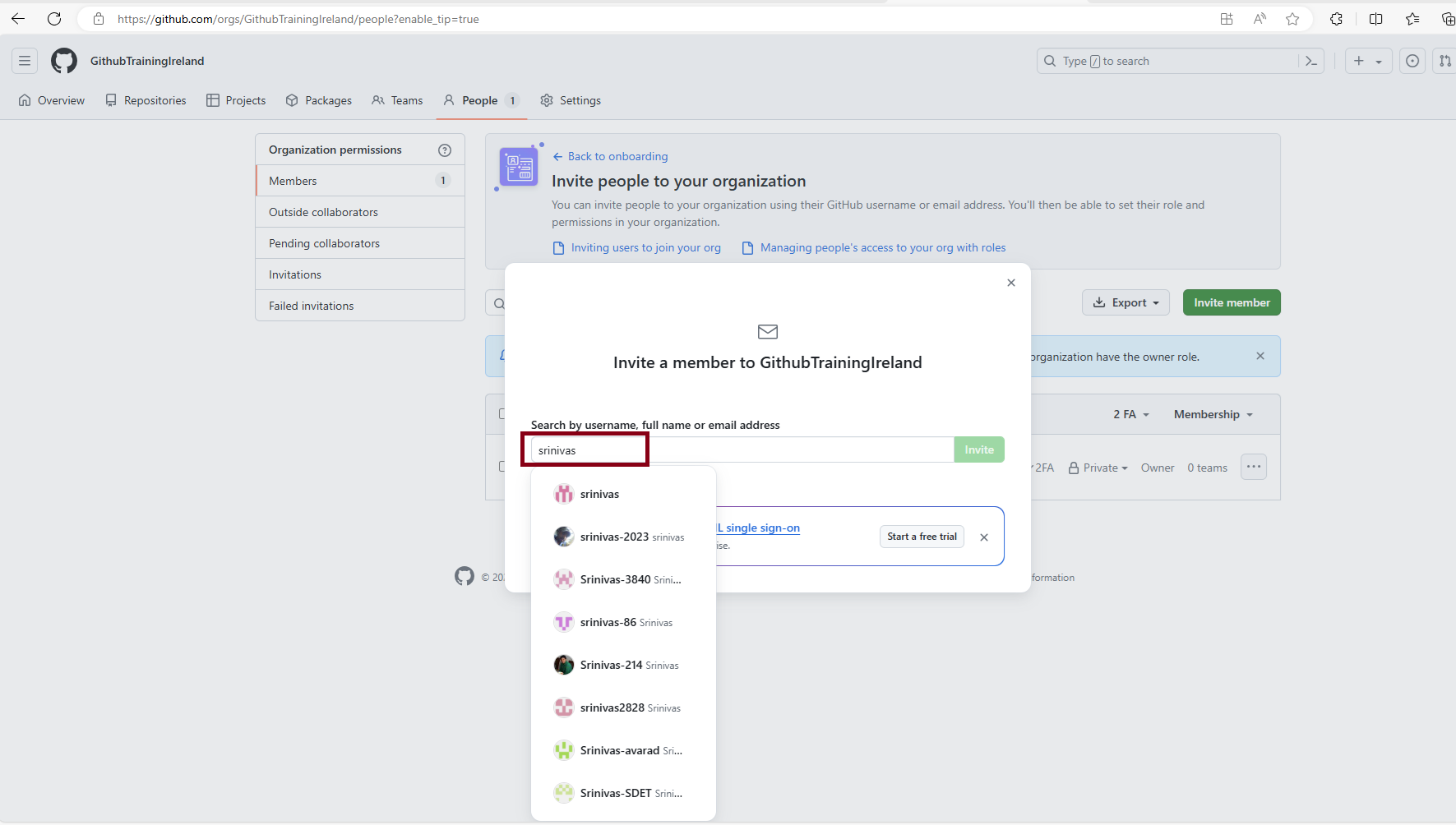1456x825 pixels.
Task: Go to the Teams tab
Action: (397, 100)
